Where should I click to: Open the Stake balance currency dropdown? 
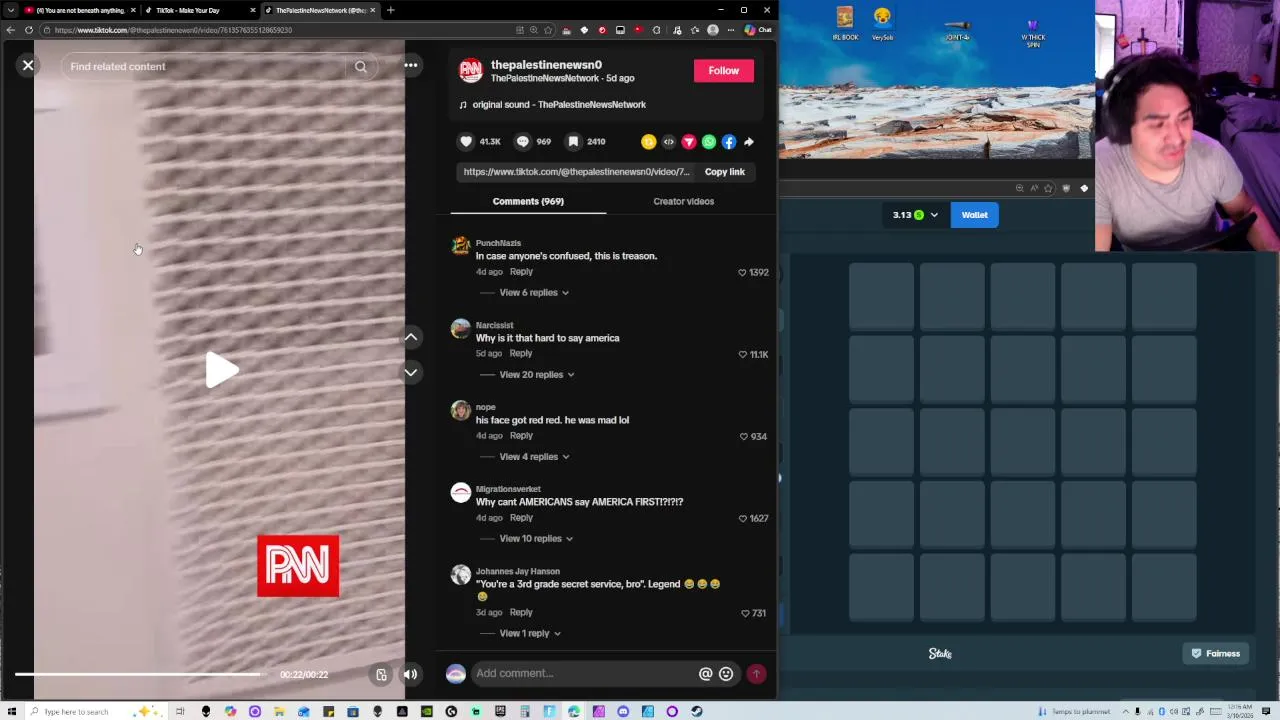pyautogui.click(x=915, y=215)
